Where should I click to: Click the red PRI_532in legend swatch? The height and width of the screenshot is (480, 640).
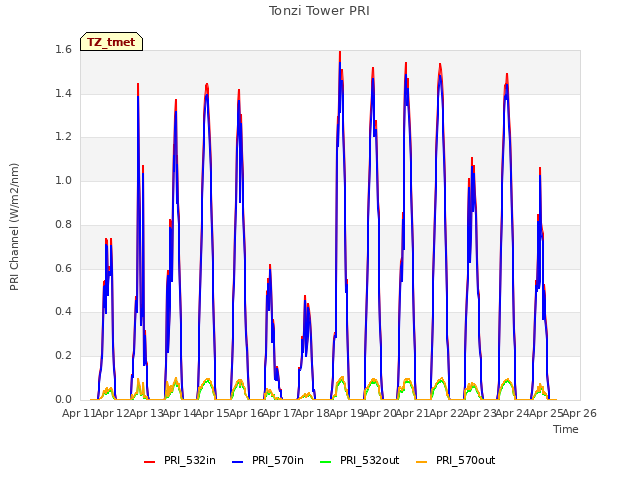tap(149, 462)
